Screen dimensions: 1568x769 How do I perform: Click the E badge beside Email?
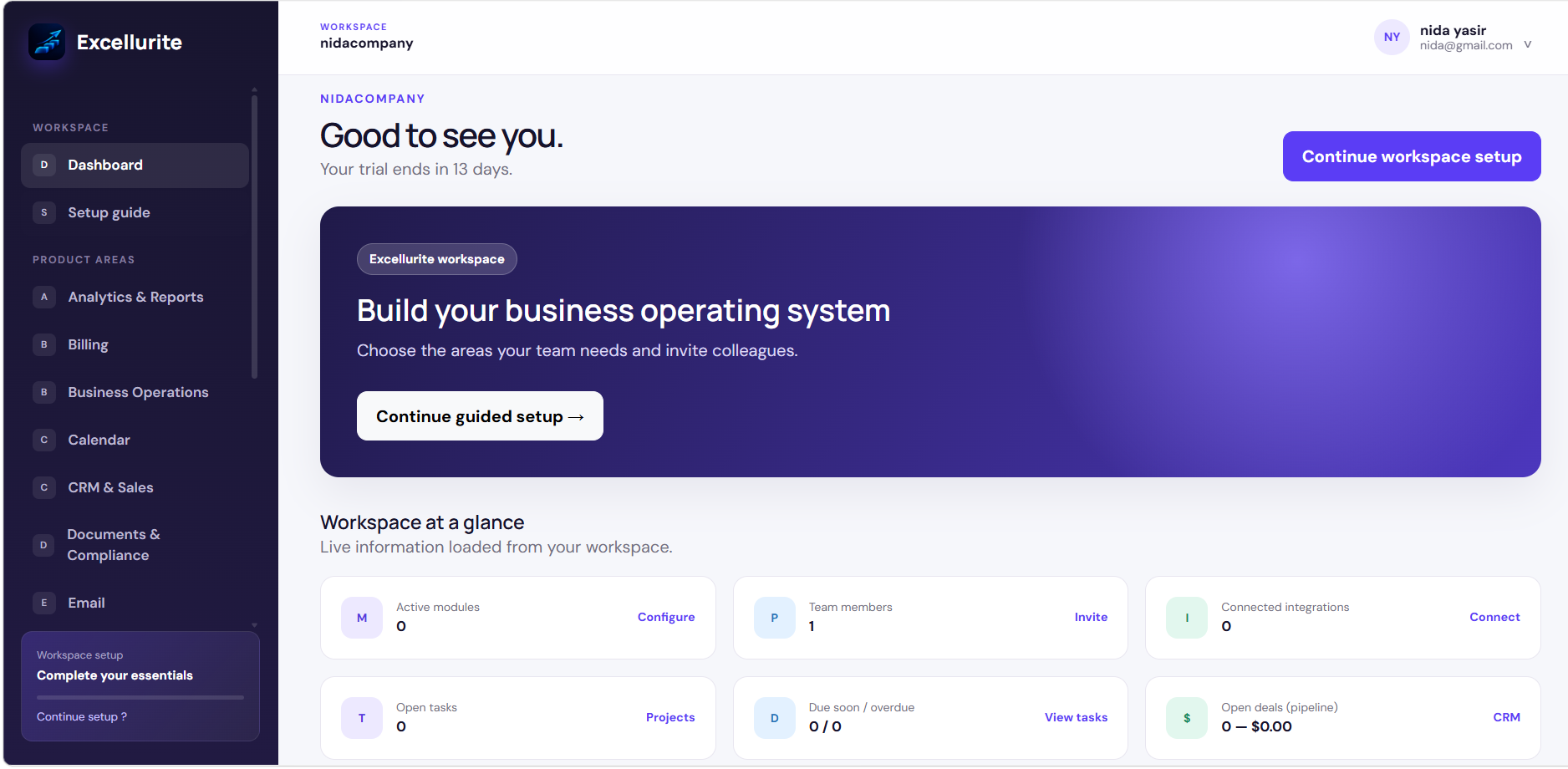[44, 603]
